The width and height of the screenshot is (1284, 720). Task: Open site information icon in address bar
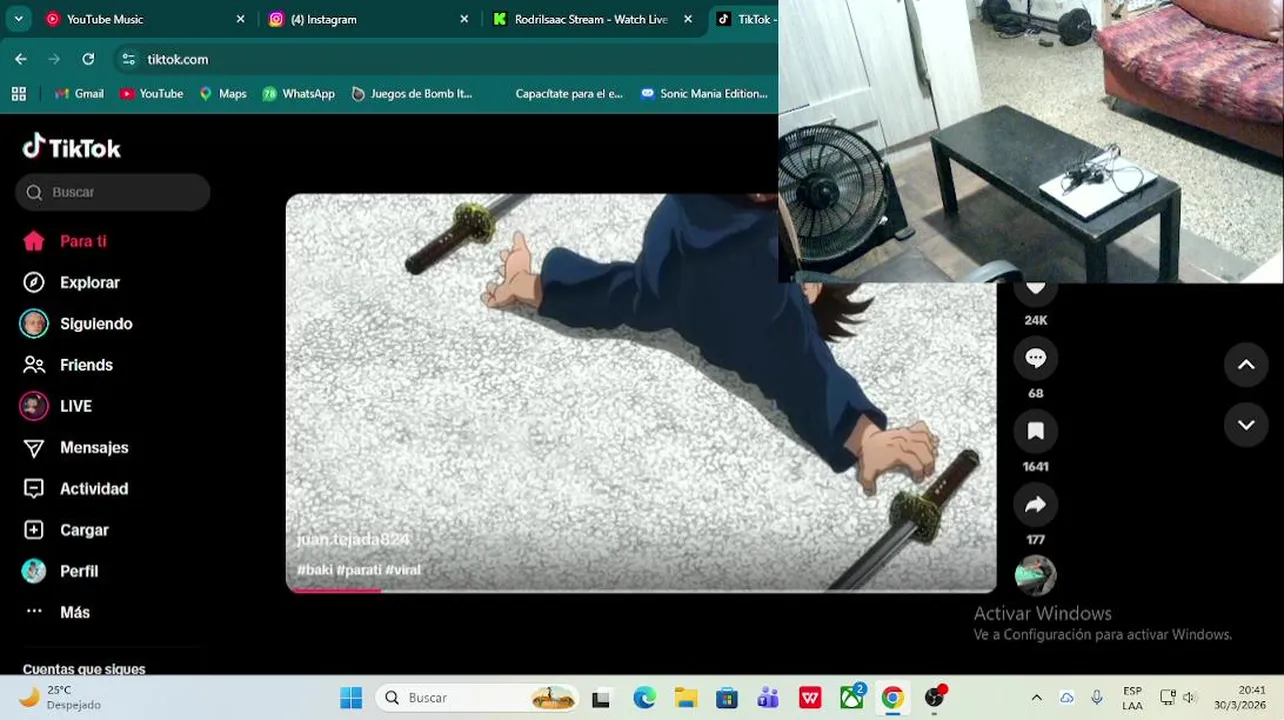(128, 59)
